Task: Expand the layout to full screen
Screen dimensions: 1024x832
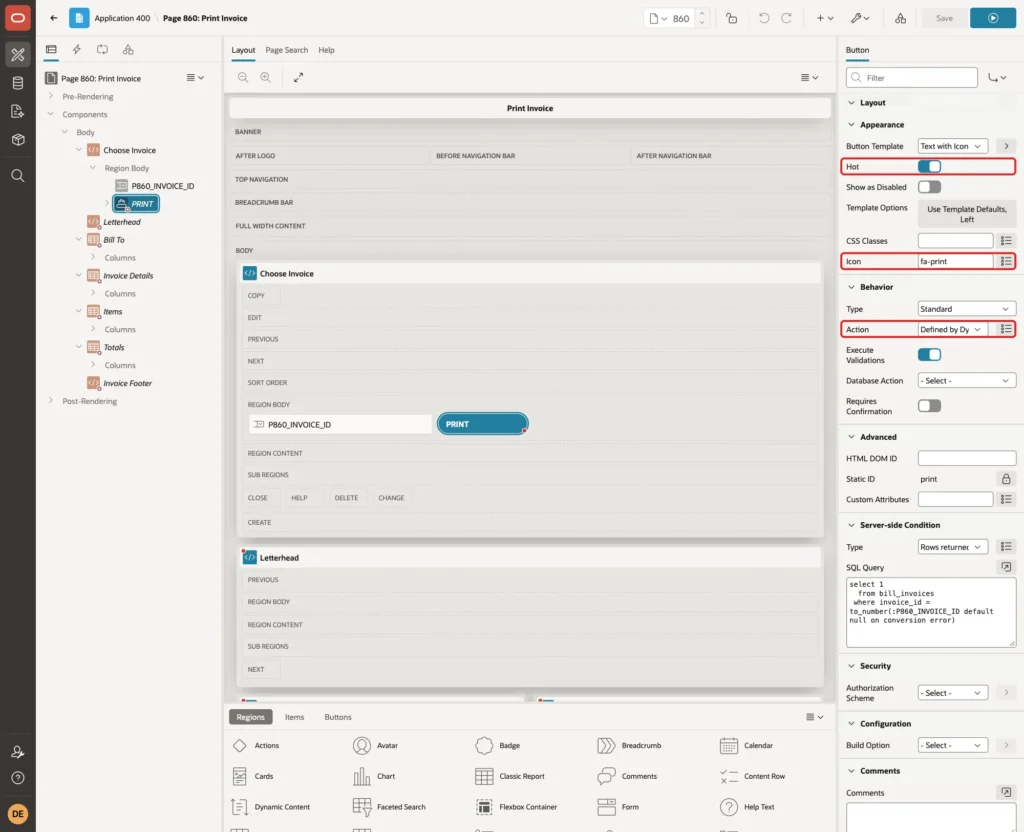Action: click(x=298, y=77)
